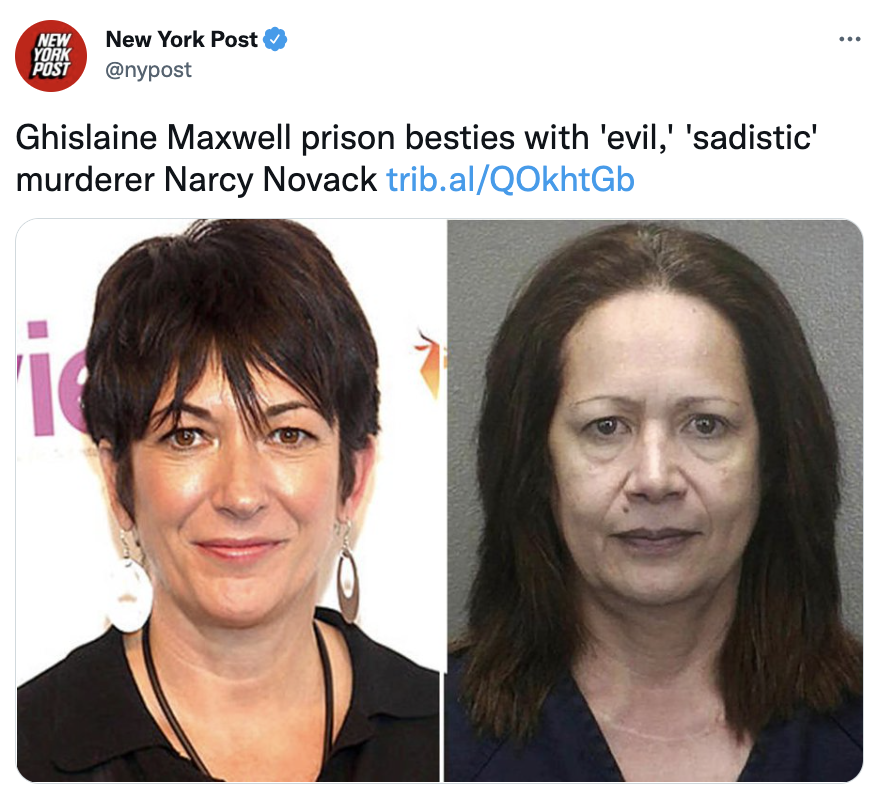Open the right mugshot photo
The width and height of the screenshot is (878, 800).
[x=653, y=500]
